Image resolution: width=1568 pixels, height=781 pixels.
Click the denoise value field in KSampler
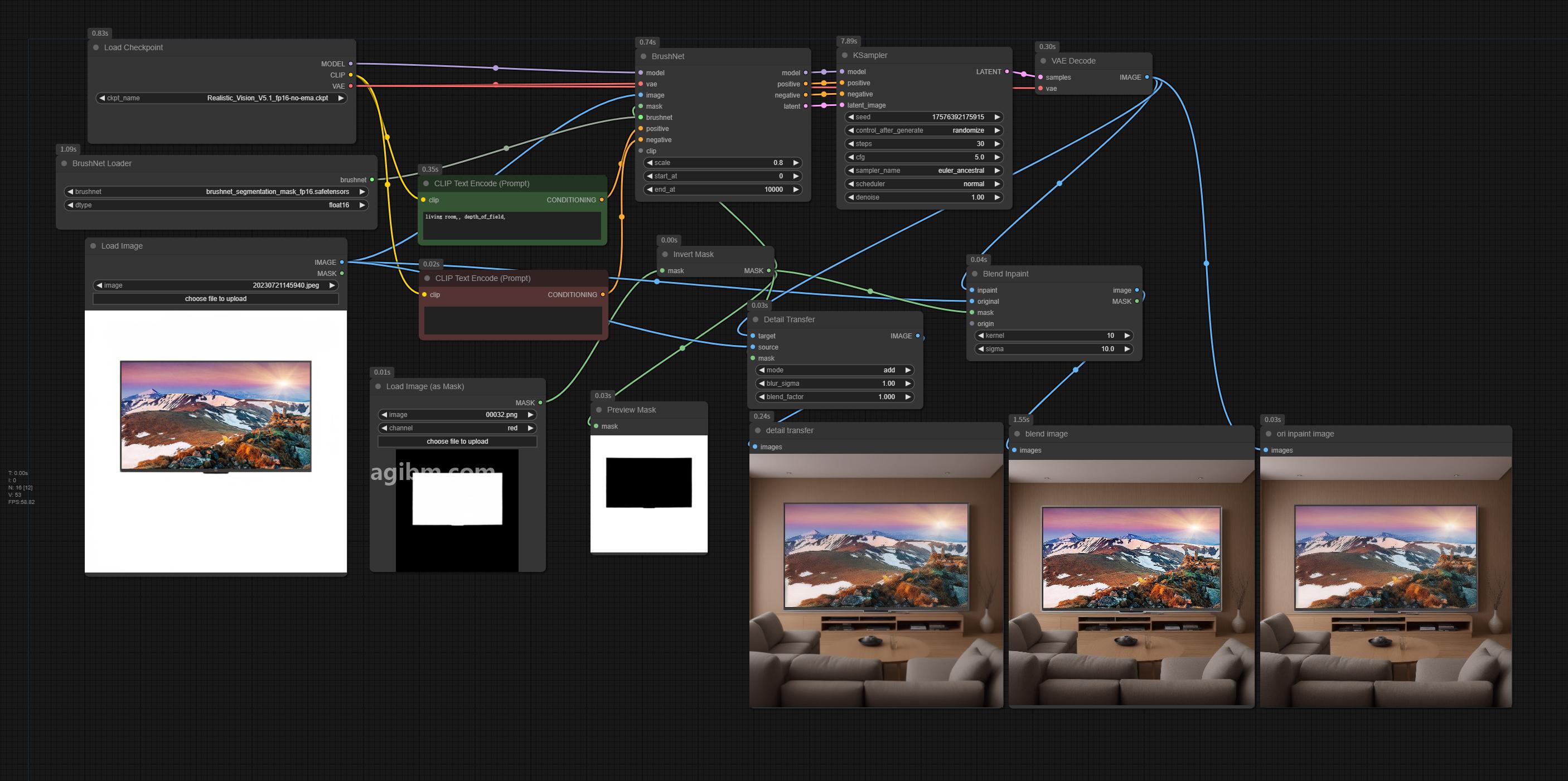924,197
